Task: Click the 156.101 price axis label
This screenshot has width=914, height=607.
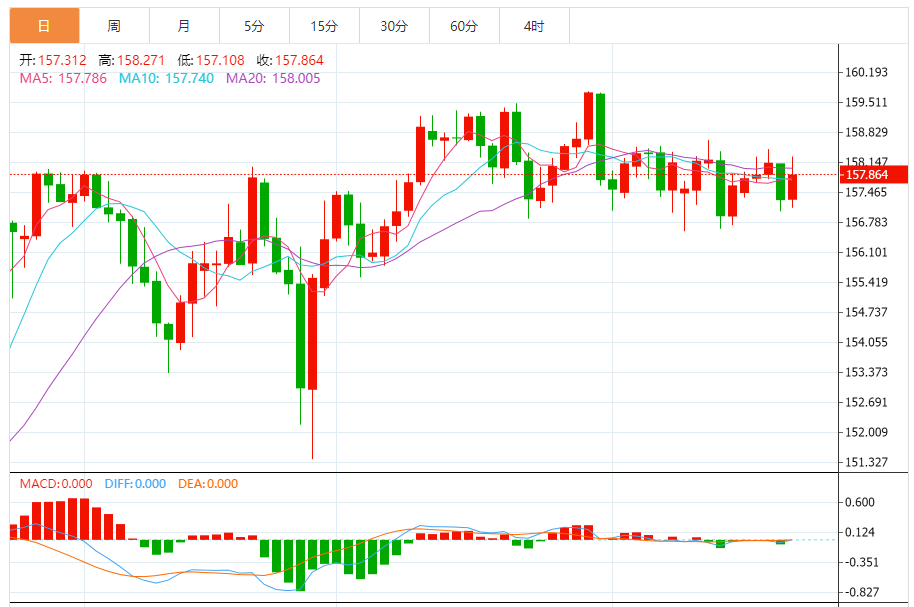Action: coord(866,252)
